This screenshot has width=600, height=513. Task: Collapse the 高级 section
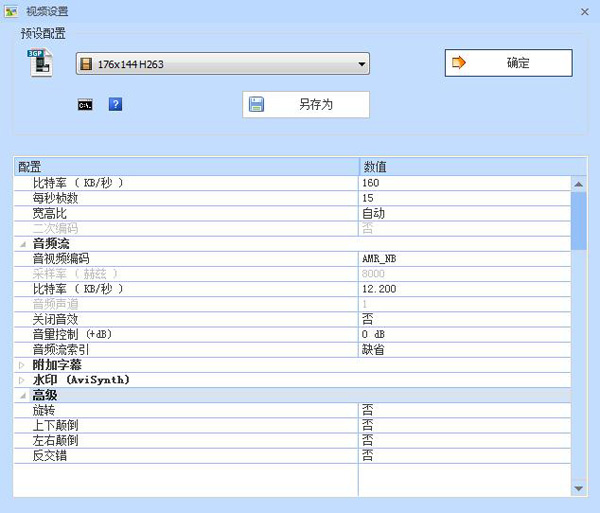click(x=23, y=395)
